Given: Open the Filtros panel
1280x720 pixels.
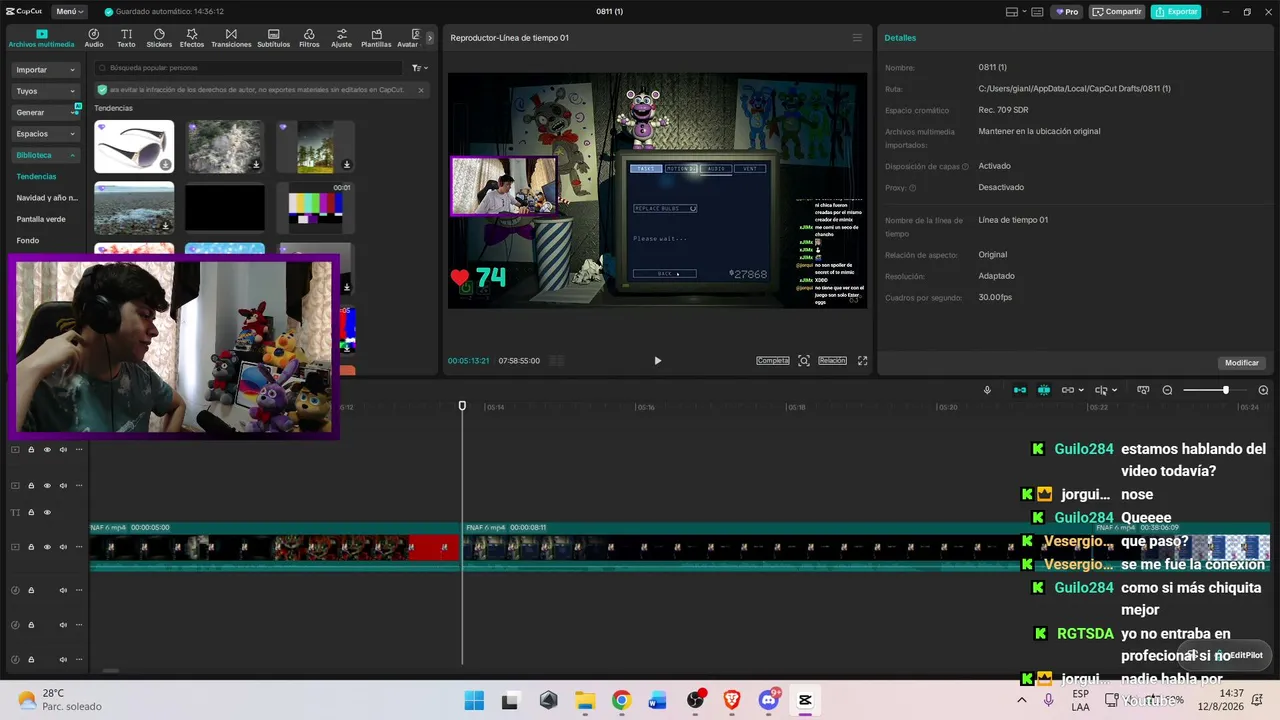Looking at the screenshot, I should tap(309, 38).
